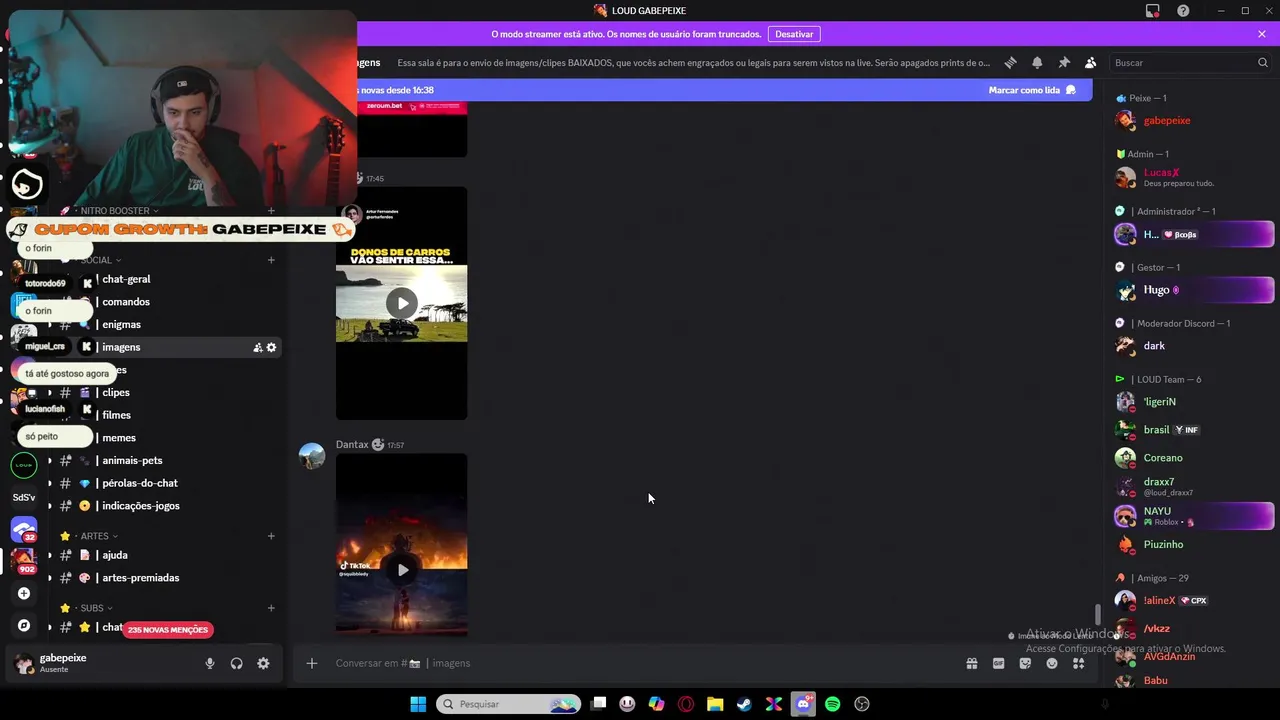Click attach plus button in message bar
The image size is (1280, 720).
click(x=311, y=663)
